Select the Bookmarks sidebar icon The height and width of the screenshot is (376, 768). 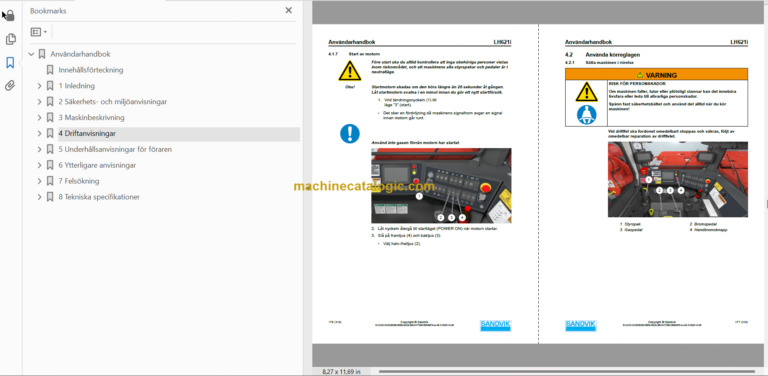pos(10,62)
